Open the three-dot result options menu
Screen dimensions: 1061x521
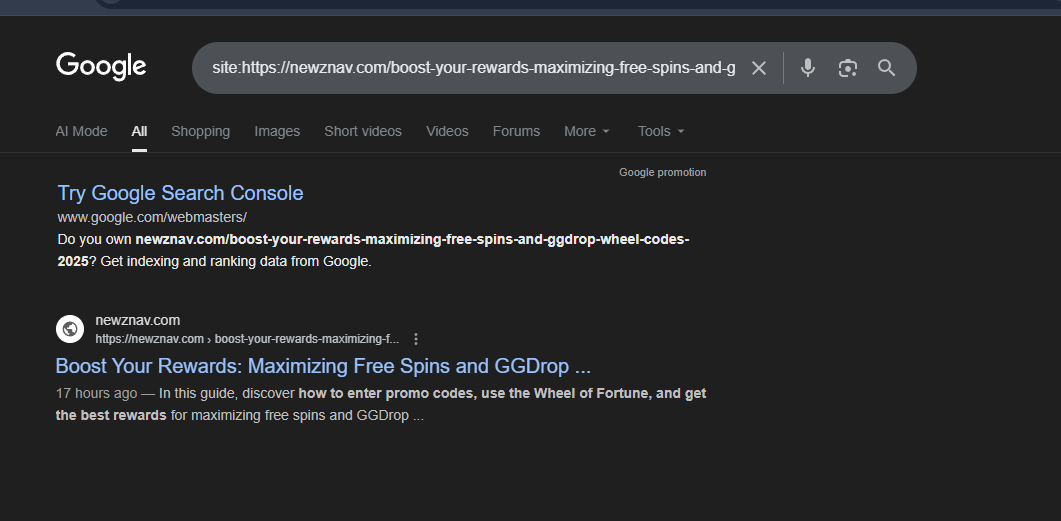[x=416, y=339]
